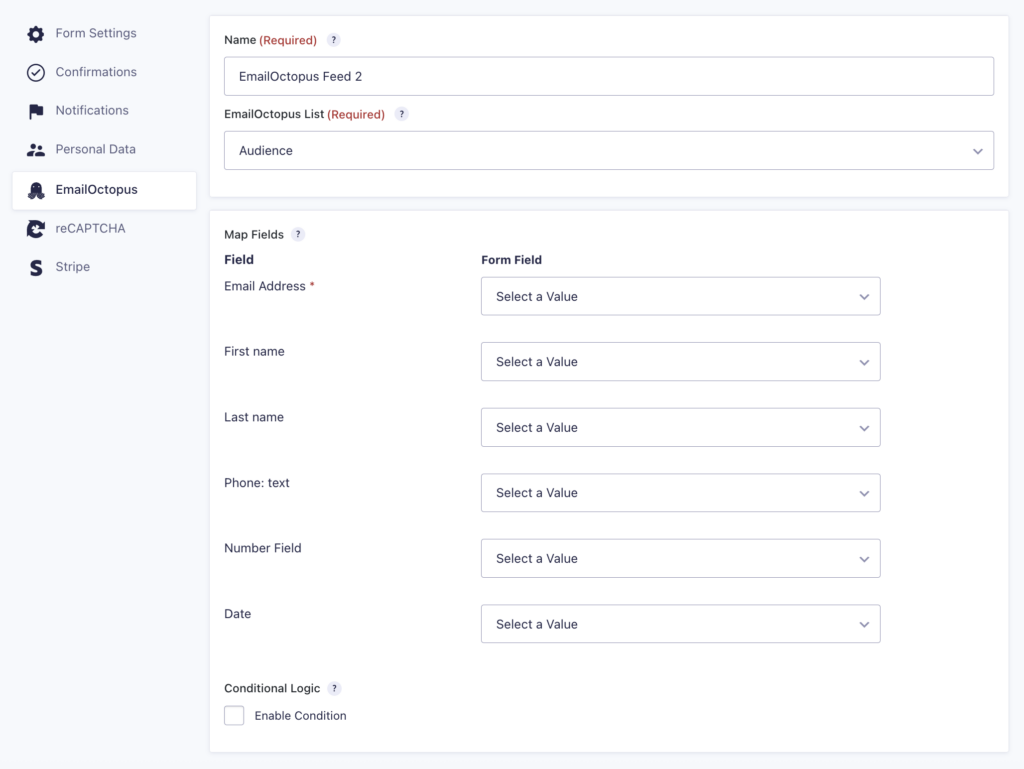This screenshot has width=1024, height=769.
Task: Open help tooltip beside EmailOctopus List label
Action: click(x=402, y=114)
